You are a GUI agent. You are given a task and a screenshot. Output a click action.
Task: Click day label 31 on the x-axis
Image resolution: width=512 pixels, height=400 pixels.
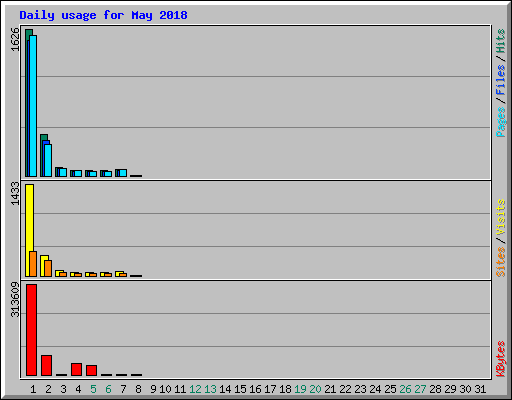[x=480, y=389]
